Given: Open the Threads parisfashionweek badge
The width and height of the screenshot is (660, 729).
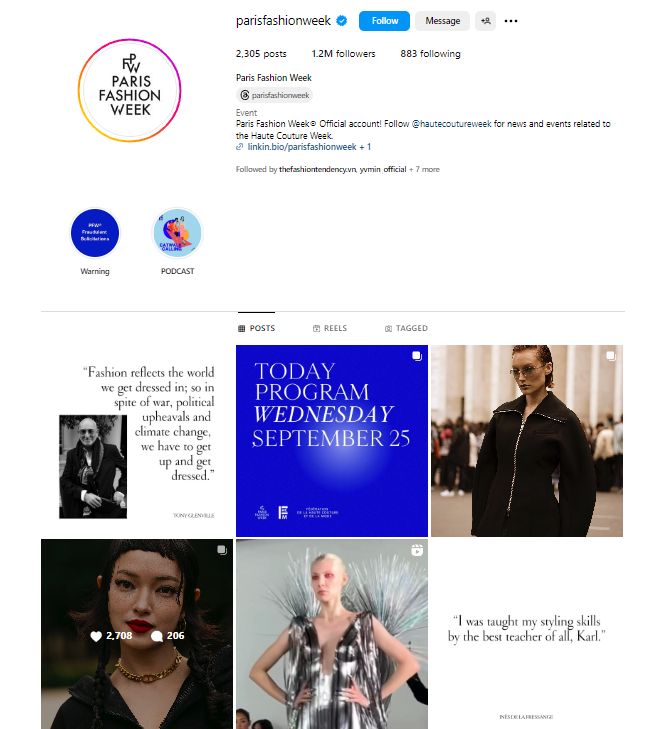Looking at the screenshot, I should (x=274, y=95).
